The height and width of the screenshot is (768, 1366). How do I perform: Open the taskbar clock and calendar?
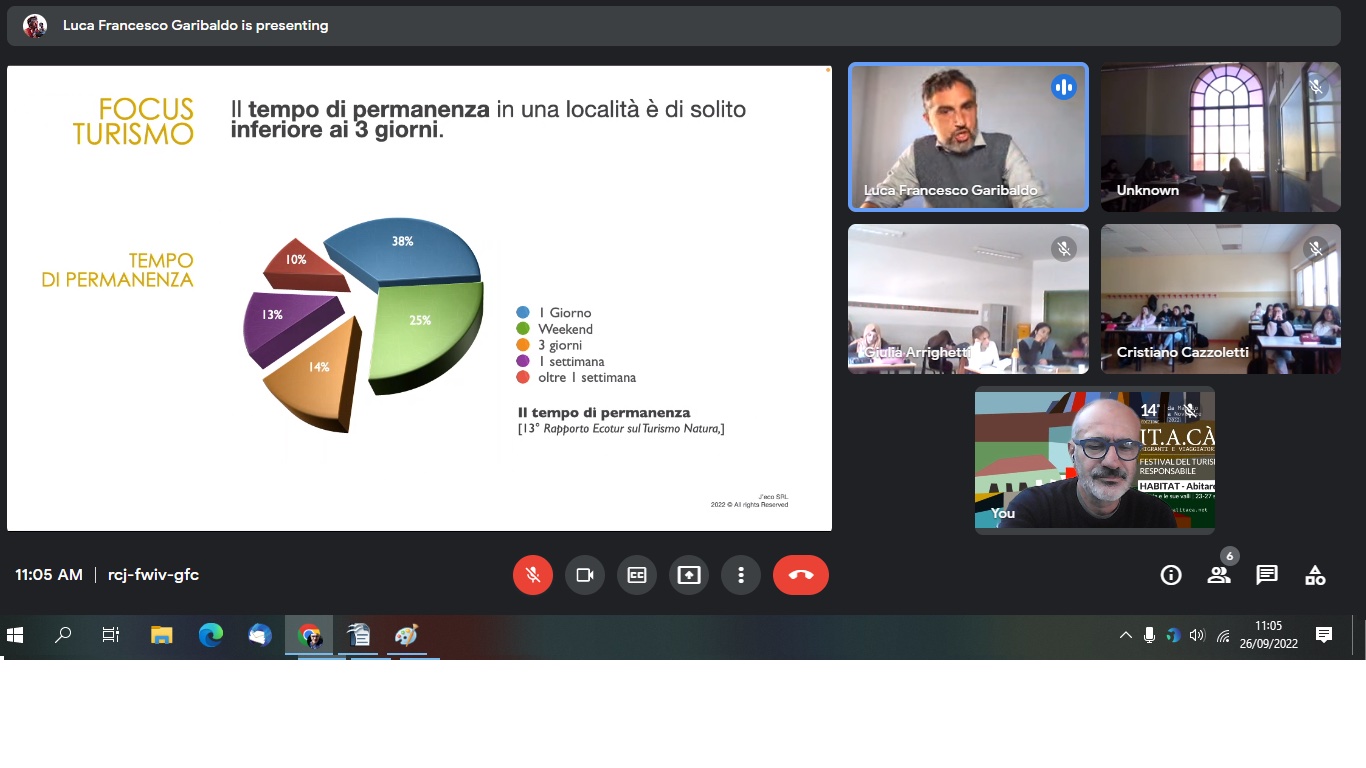pyautogui.click(x=1268, y=635)
